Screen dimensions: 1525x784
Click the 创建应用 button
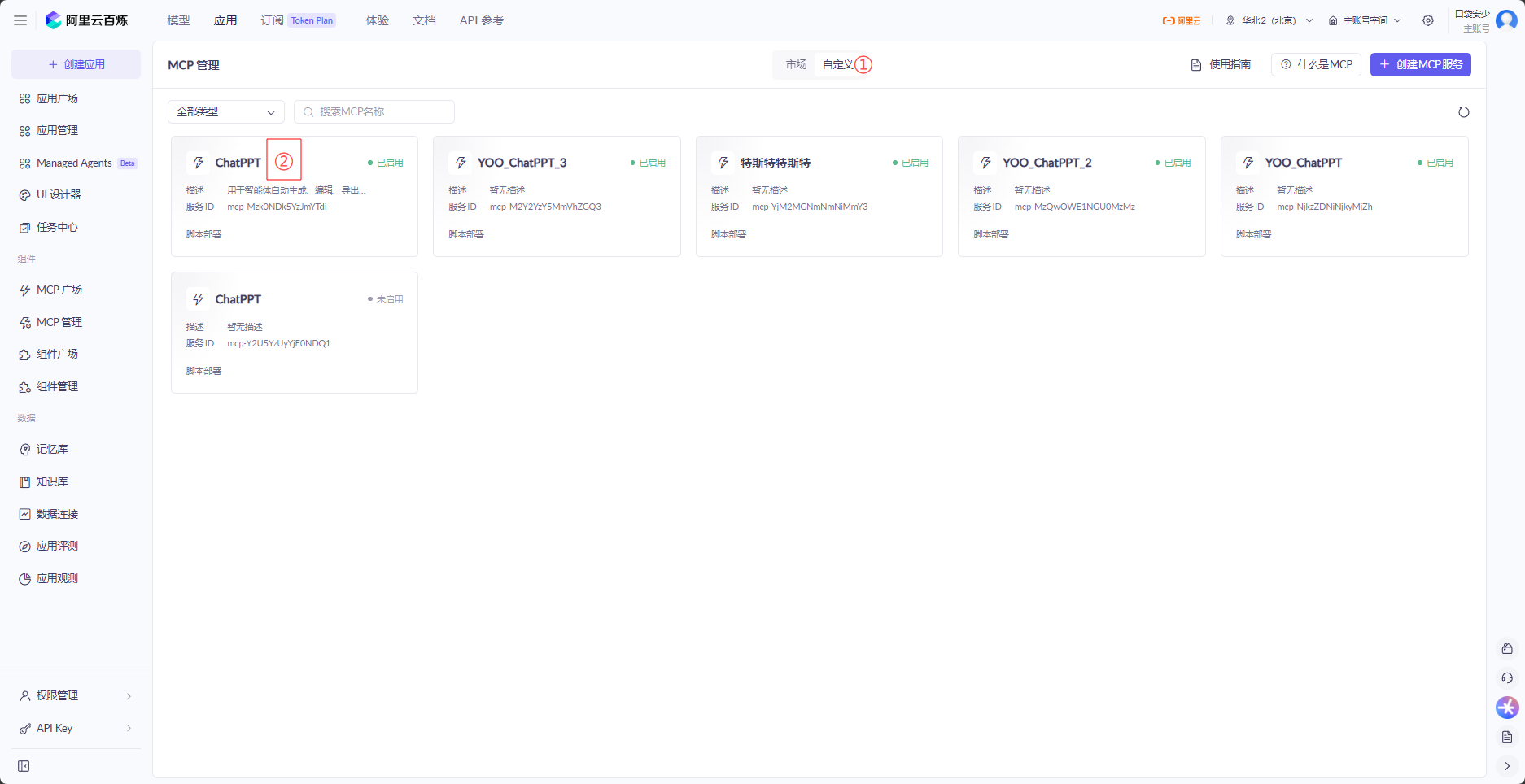(x=76, y=64)
